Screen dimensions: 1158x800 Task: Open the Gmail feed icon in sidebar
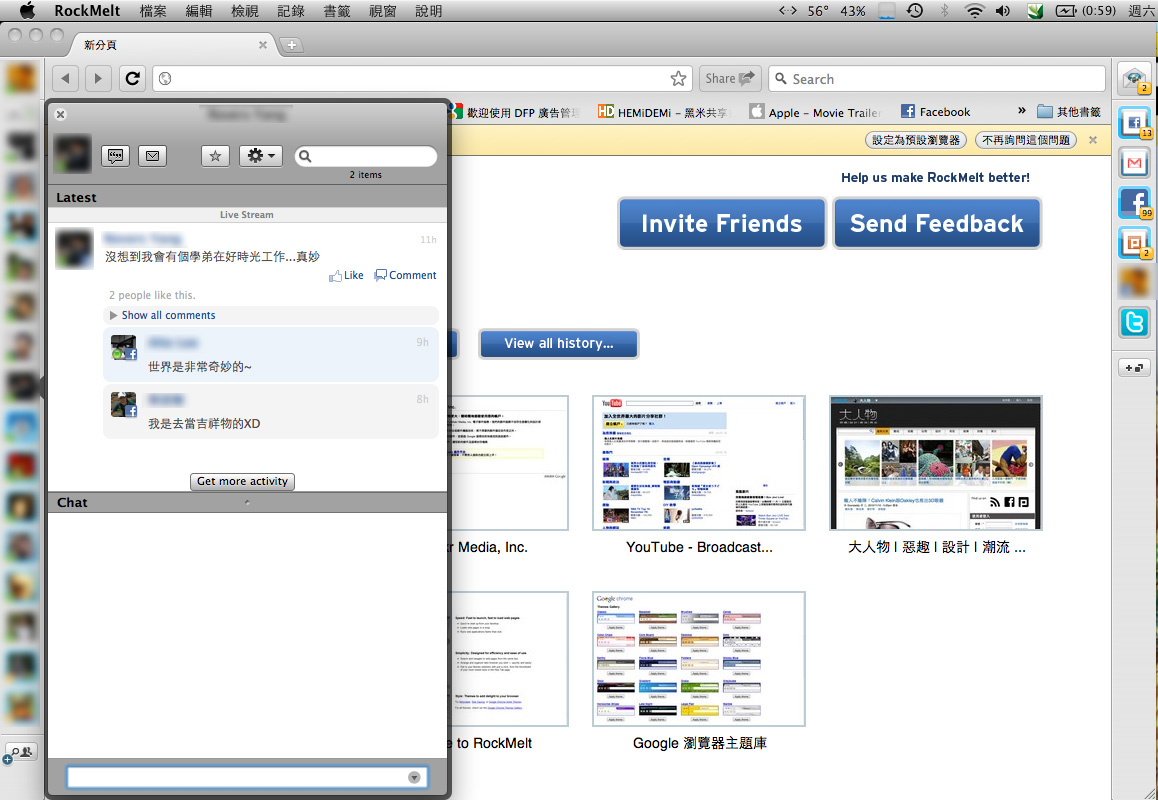[1134, 162]
